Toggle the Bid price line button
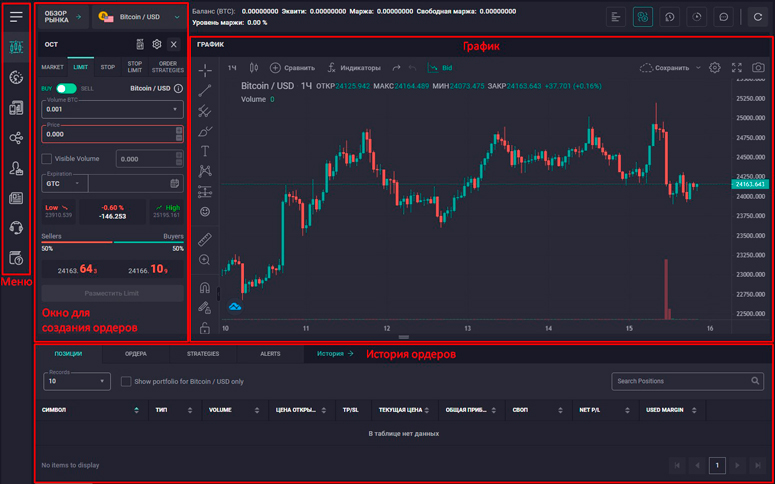The width and height of the screenshot is (775, 484). (440, 68)
